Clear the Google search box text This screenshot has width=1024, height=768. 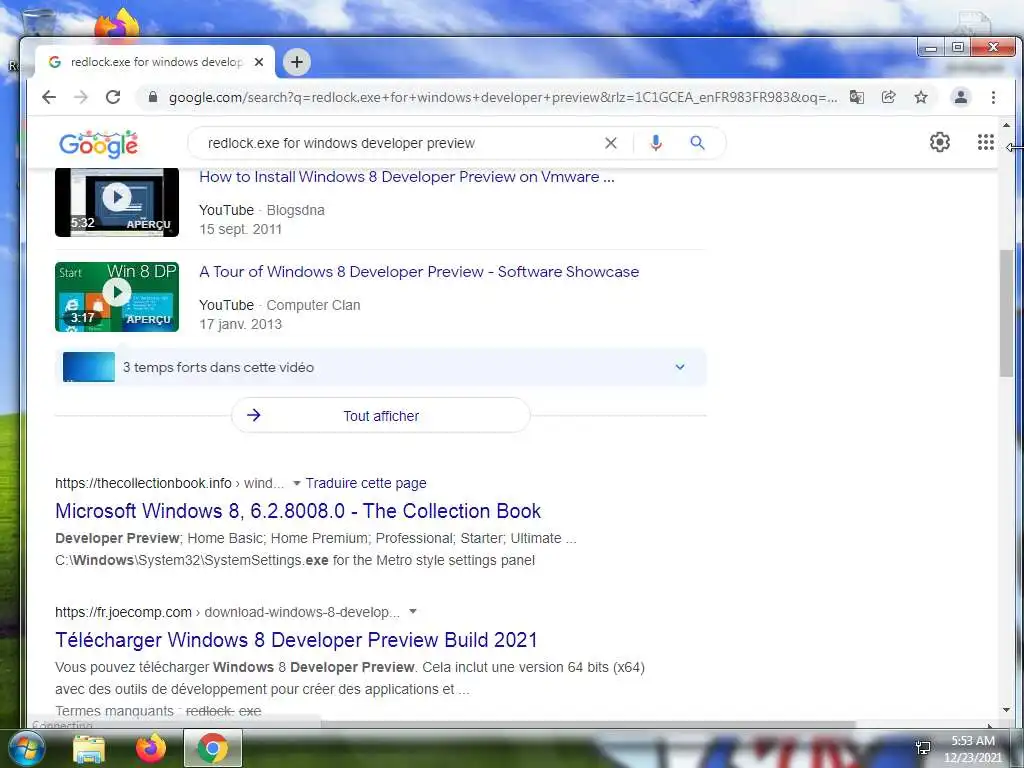[x=611, y=143]
